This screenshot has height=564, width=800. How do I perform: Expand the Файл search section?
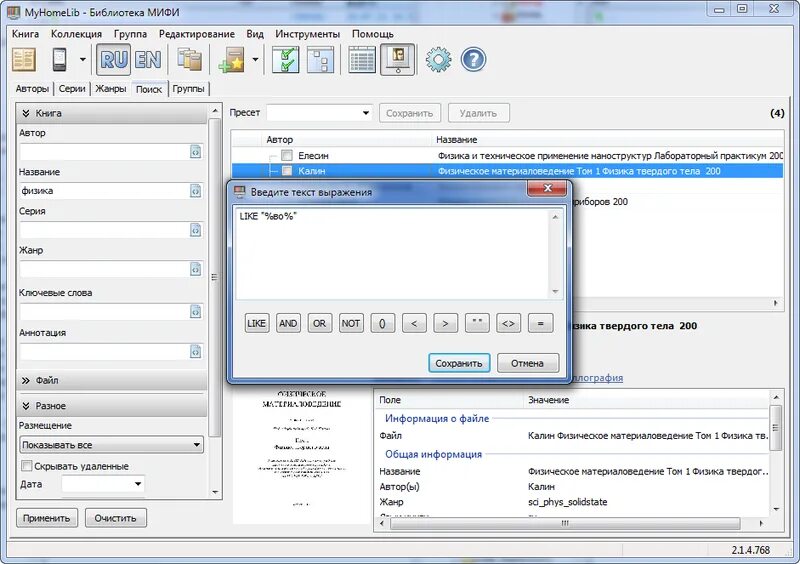pyautogui.click(x=111, y=380)
